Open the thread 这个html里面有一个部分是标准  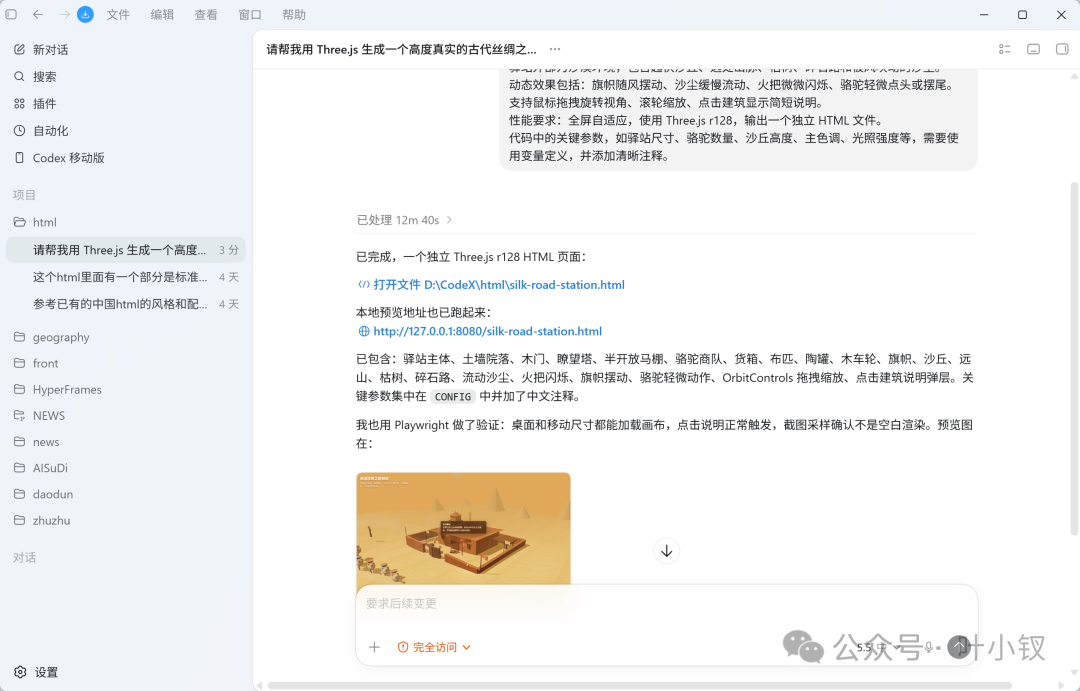coord(125,277)
